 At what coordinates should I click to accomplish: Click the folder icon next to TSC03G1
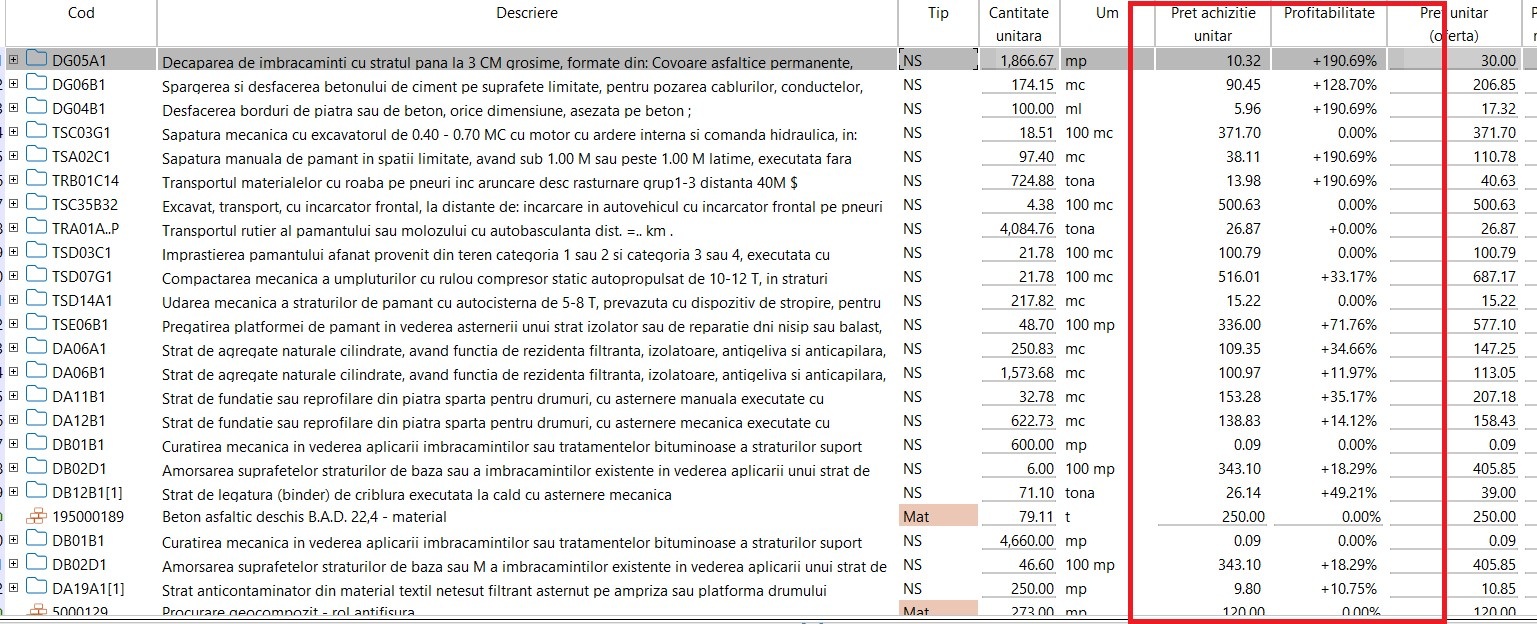point(37,131)
